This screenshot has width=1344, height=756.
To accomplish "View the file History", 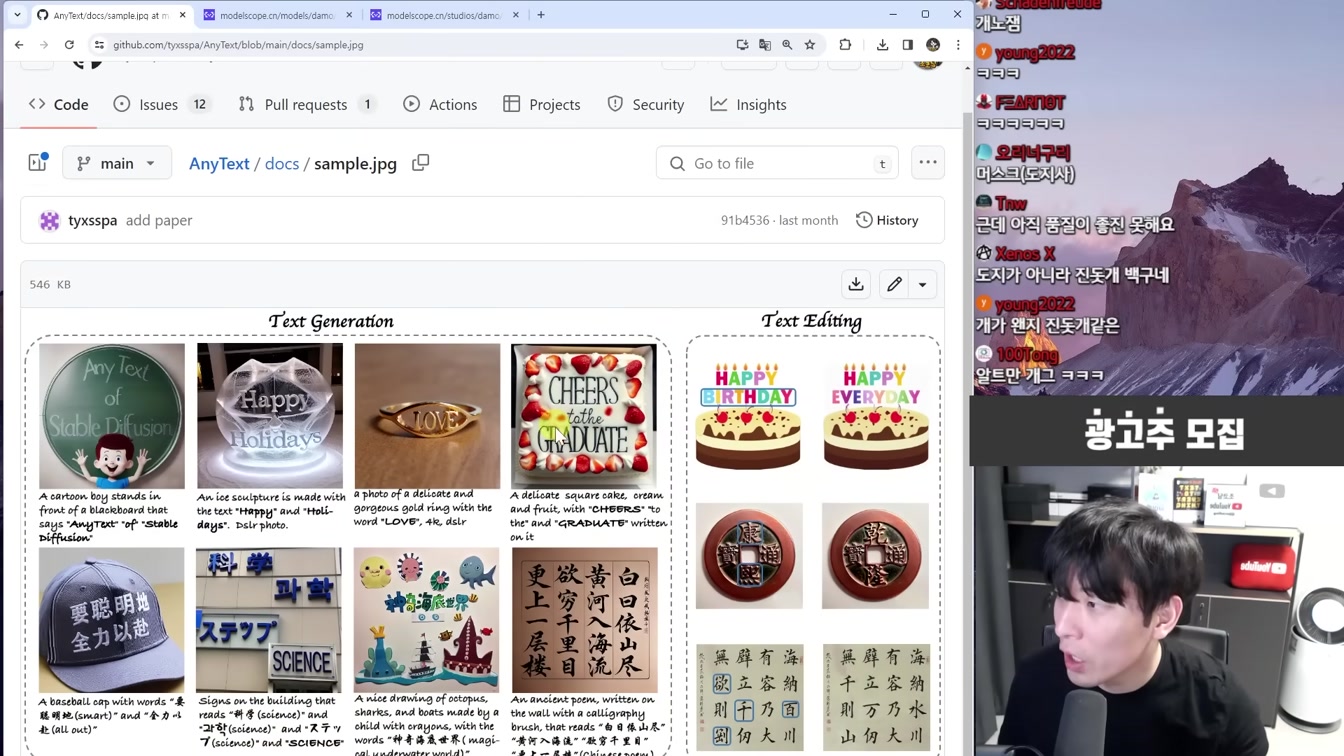I will (x=887, y=220).
